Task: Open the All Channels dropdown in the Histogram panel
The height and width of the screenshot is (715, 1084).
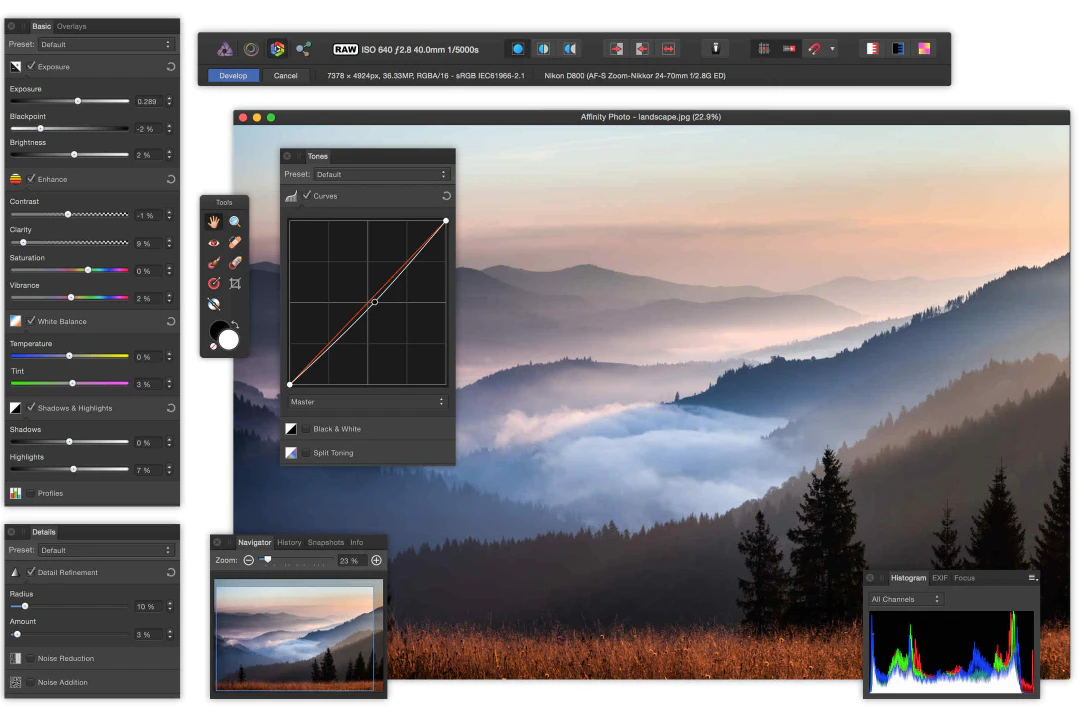Action: click(904, 599)
